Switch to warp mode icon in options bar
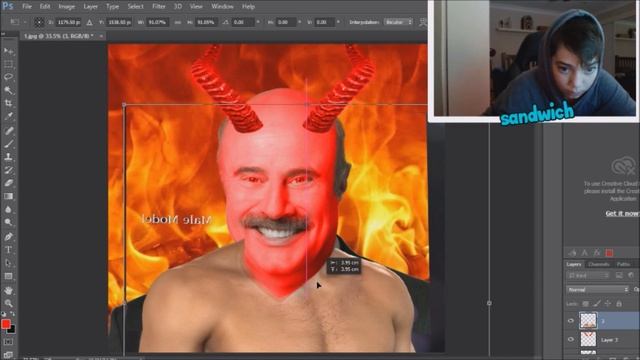The height and width of the screenshot is (360, 640). (x=423, y=22)
